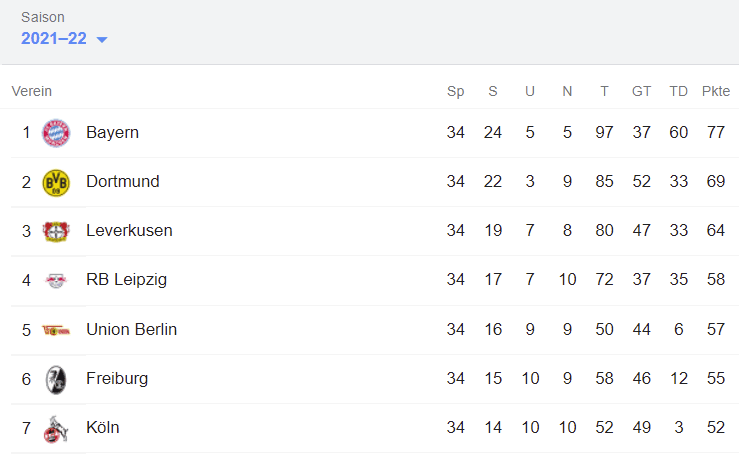739x459 pixels.
Task: Select the Leverkusen team name
Action: coord(129,231)
